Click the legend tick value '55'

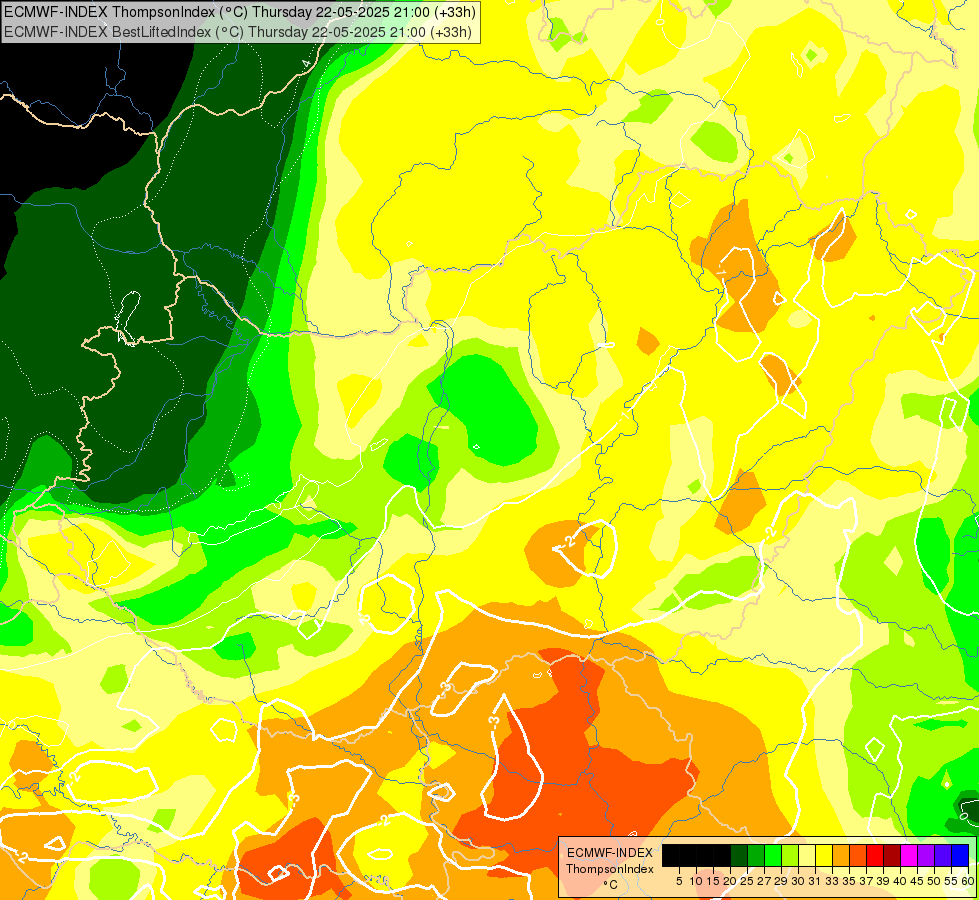[x=952, y=881]
